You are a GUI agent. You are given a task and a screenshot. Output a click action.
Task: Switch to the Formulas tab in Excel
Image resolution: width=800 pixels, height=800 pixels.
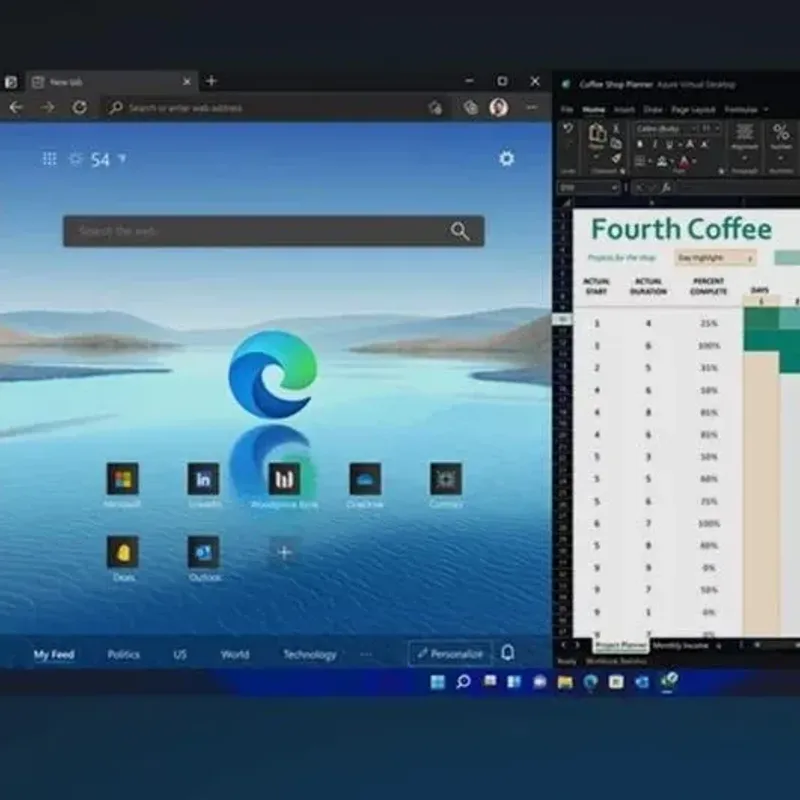[741, 109]
